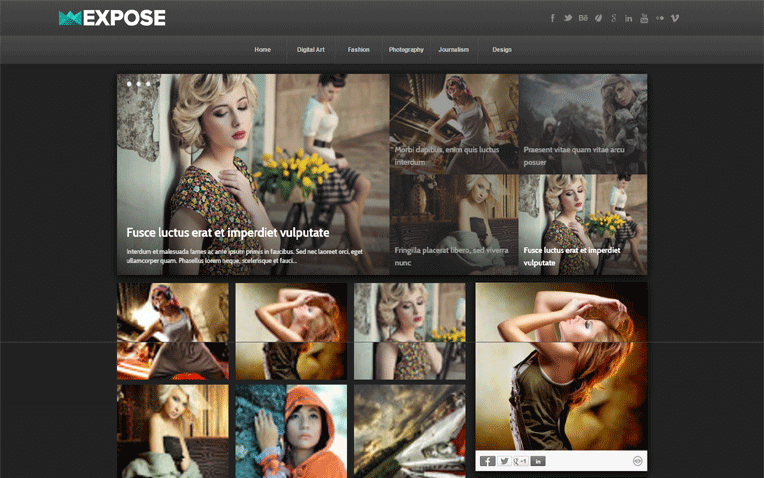This screenshot has width=764, height=478.
Task: Click the Flickr dots icon
Action: 660,18
